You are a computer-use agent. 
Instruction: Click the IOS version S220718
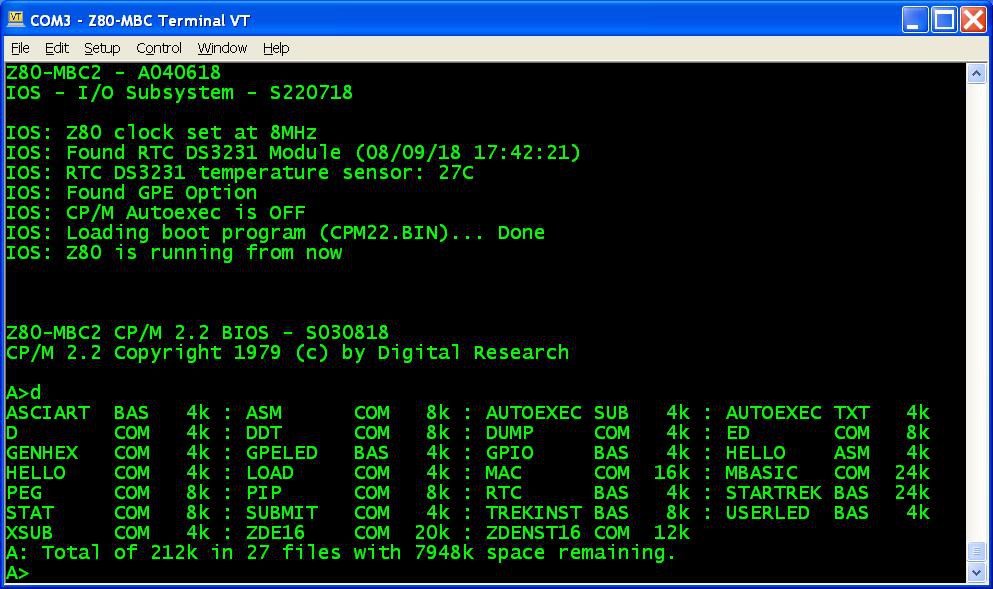tap(312, 93)
